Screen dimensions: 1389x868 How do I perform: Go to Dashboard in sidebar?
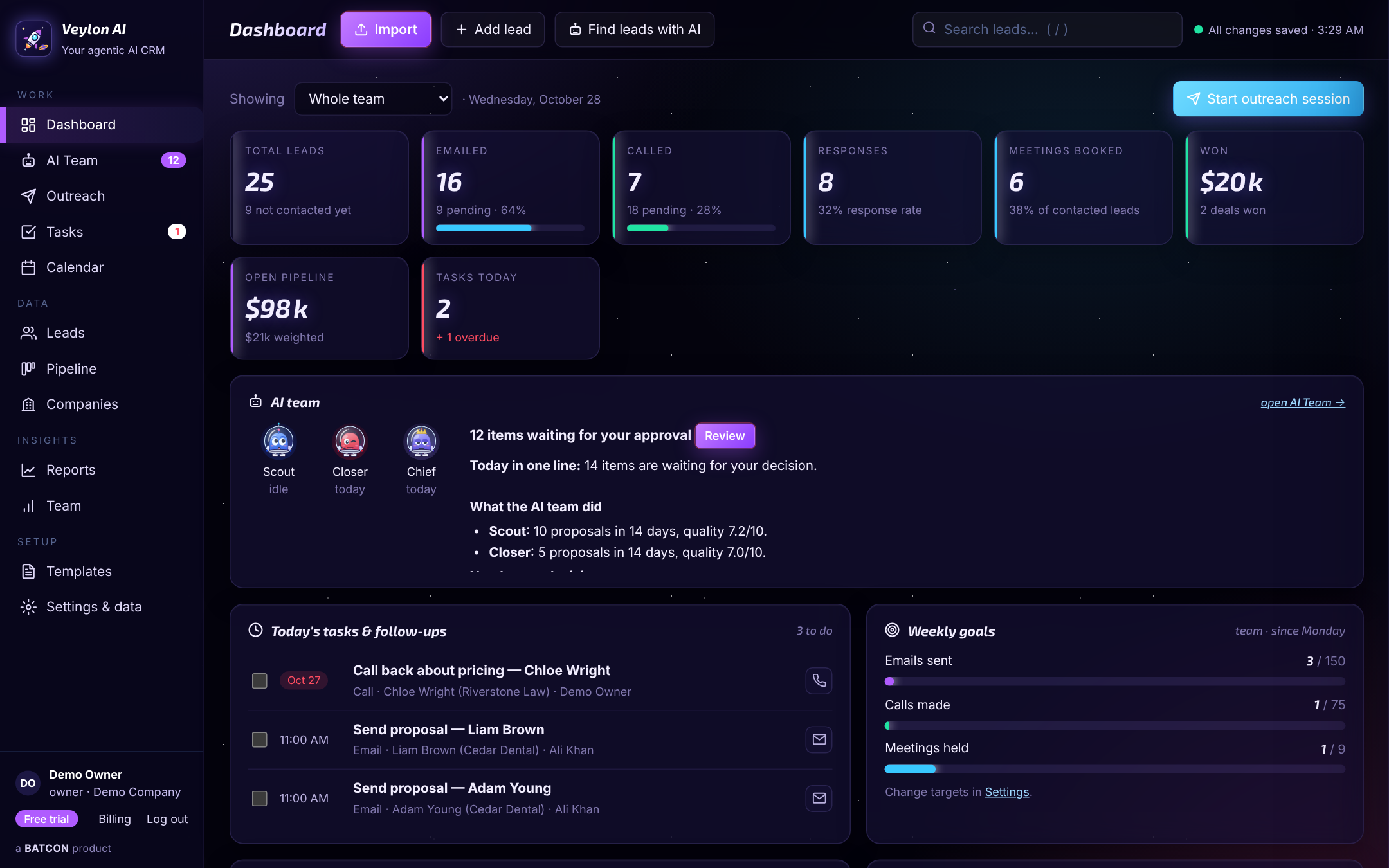pyautogui.click(x=103, y=125)
